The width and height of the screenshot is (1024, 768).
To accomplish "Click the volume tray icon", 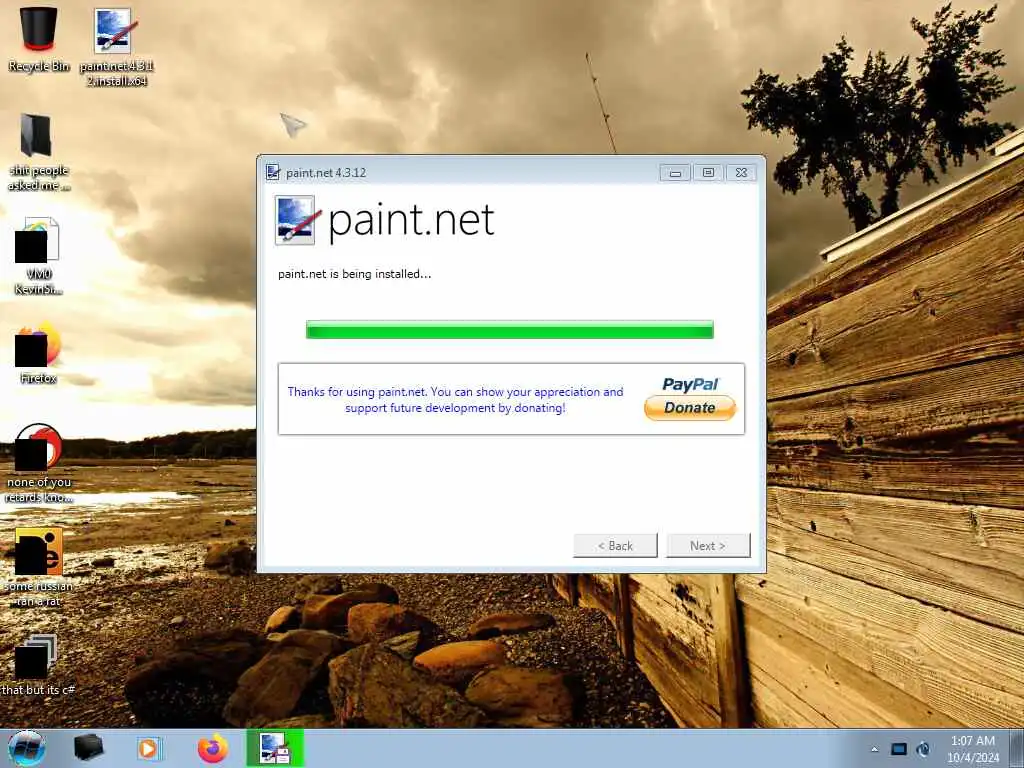I will point(923,749).
